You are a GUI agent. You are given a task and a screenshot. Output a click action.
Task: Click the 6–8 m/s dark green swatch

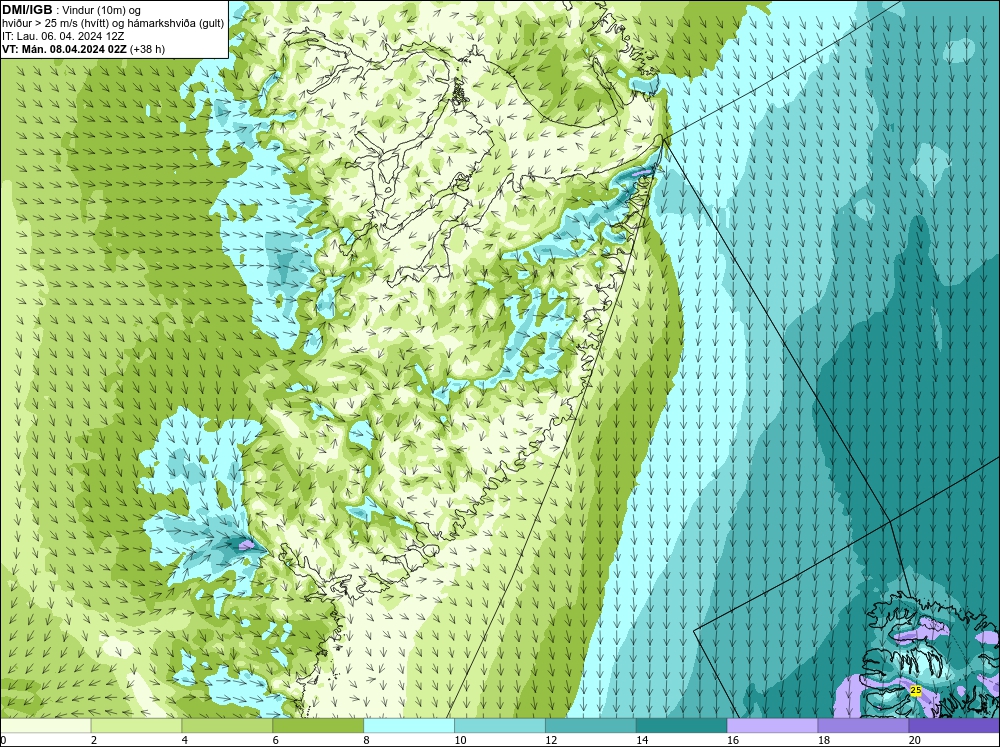click(x=318, y=725)
